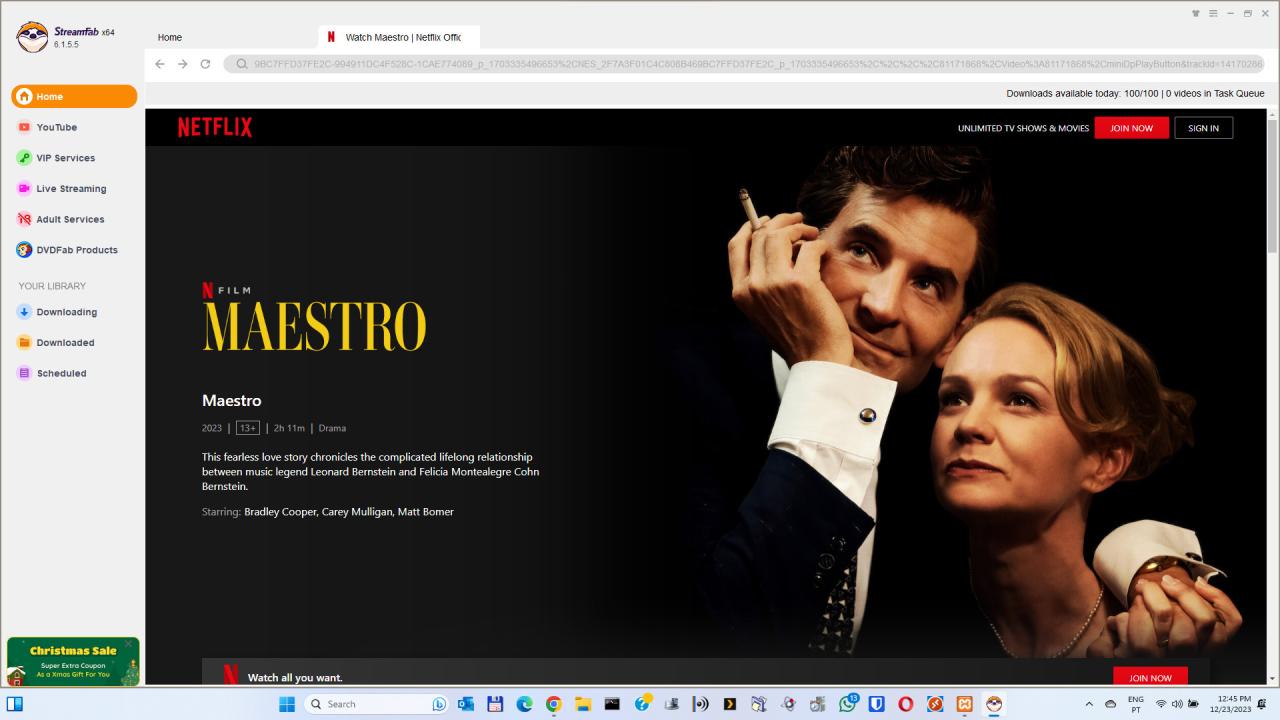This screenshot has width=1280, height=720.
Task: Open Bitwarden shield icon in the taskbar
Action: tap(876, 704)
